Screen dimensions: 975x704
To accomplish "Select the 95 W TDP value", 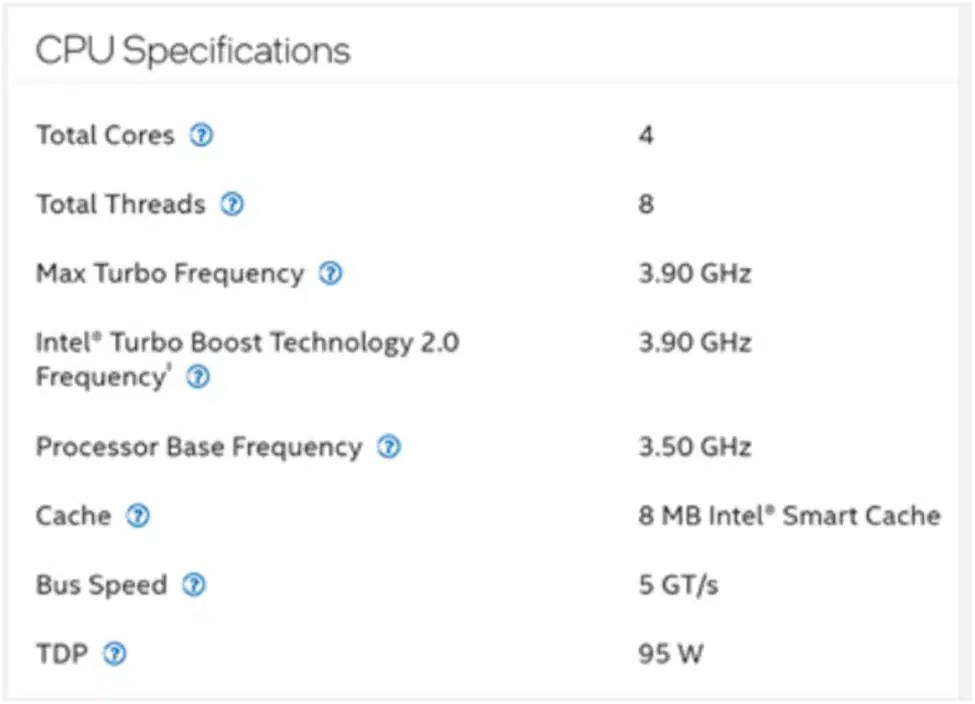I will [x=671, y=654].
